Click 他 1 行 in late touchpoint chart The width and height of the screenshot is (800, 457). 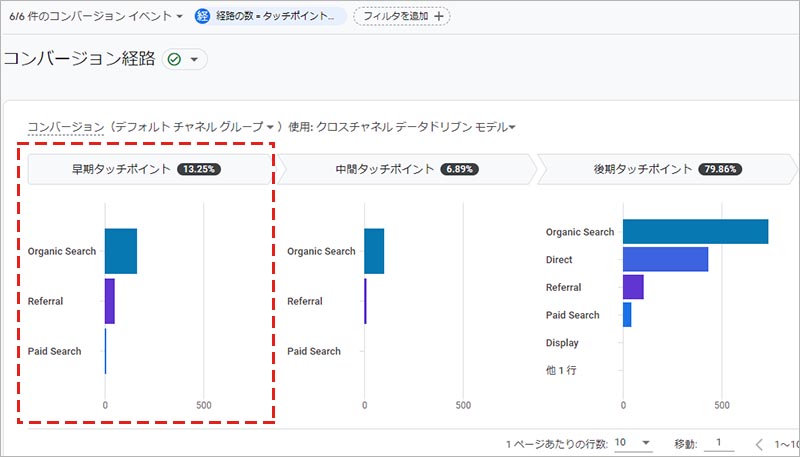pyautogui.click(x=560, y=371)
